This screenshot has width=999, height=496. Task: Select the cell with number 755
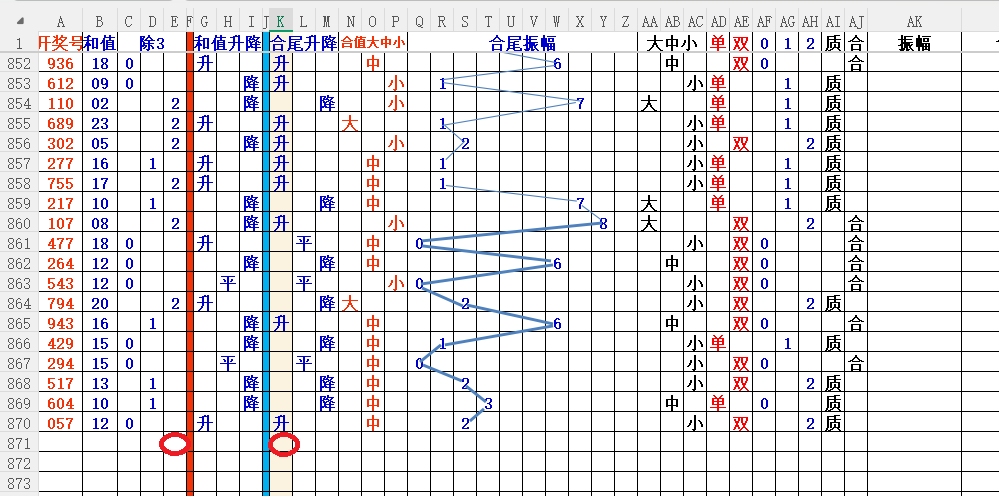click(61, 183)
